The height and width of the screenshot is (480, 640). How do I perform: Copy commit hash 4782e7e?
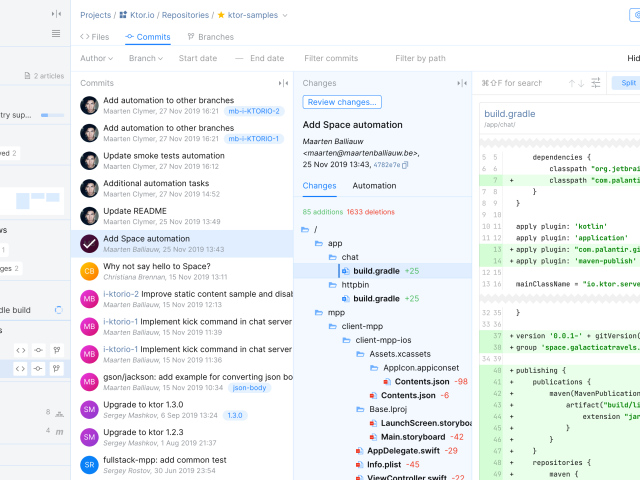pos(405,165)
